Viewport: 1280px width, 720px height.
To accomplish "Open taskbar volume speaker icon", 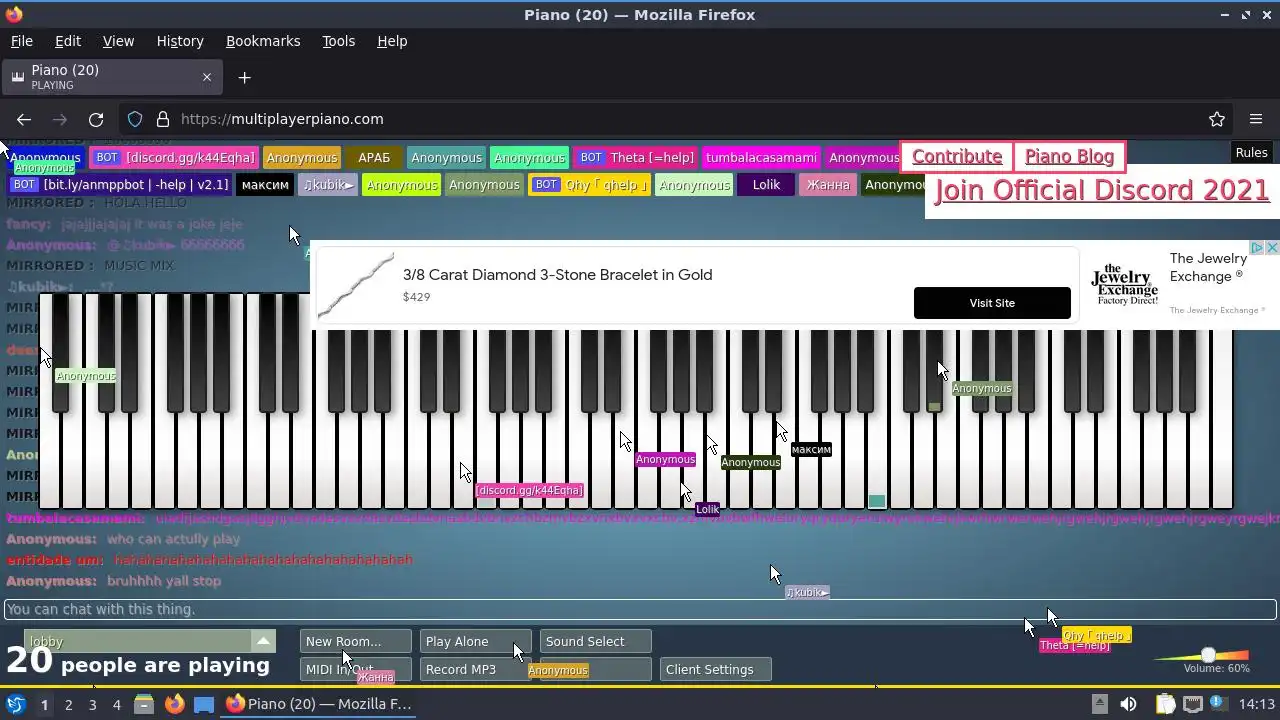I will (x=1128, y=704).
